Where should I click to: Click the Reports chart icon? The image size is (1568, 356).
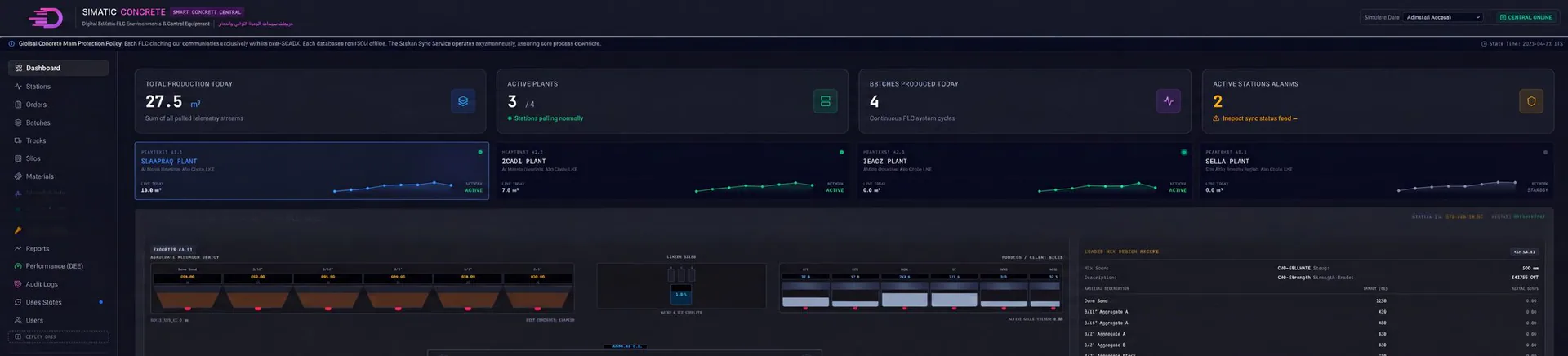click(x=18, y=248)
